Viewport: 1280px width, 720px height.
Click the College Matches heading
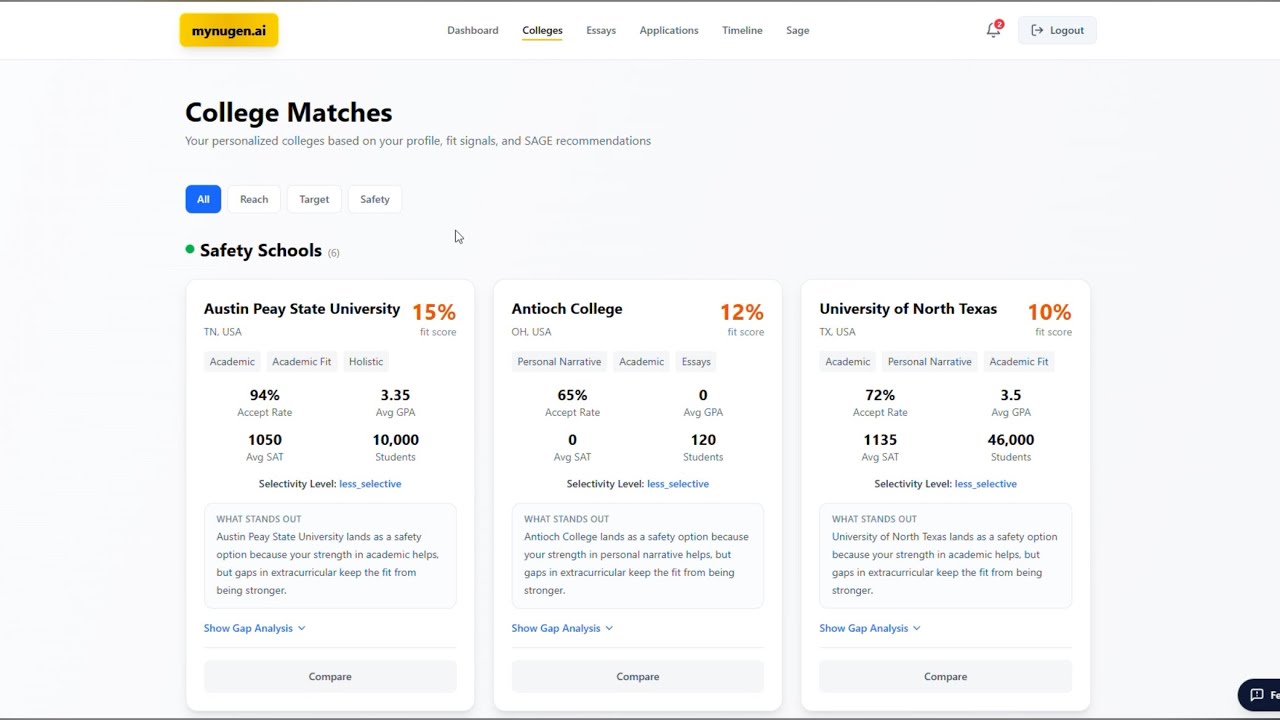[289, 112]
